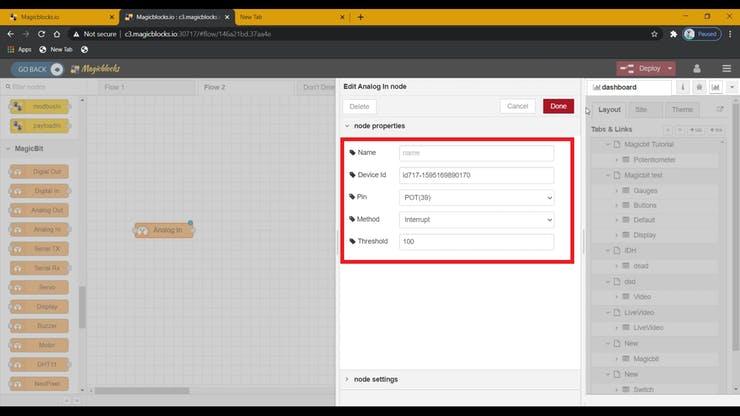Select the Buzzer node in the palette
This screenshot has width=740, height=416.
[40, 324]
